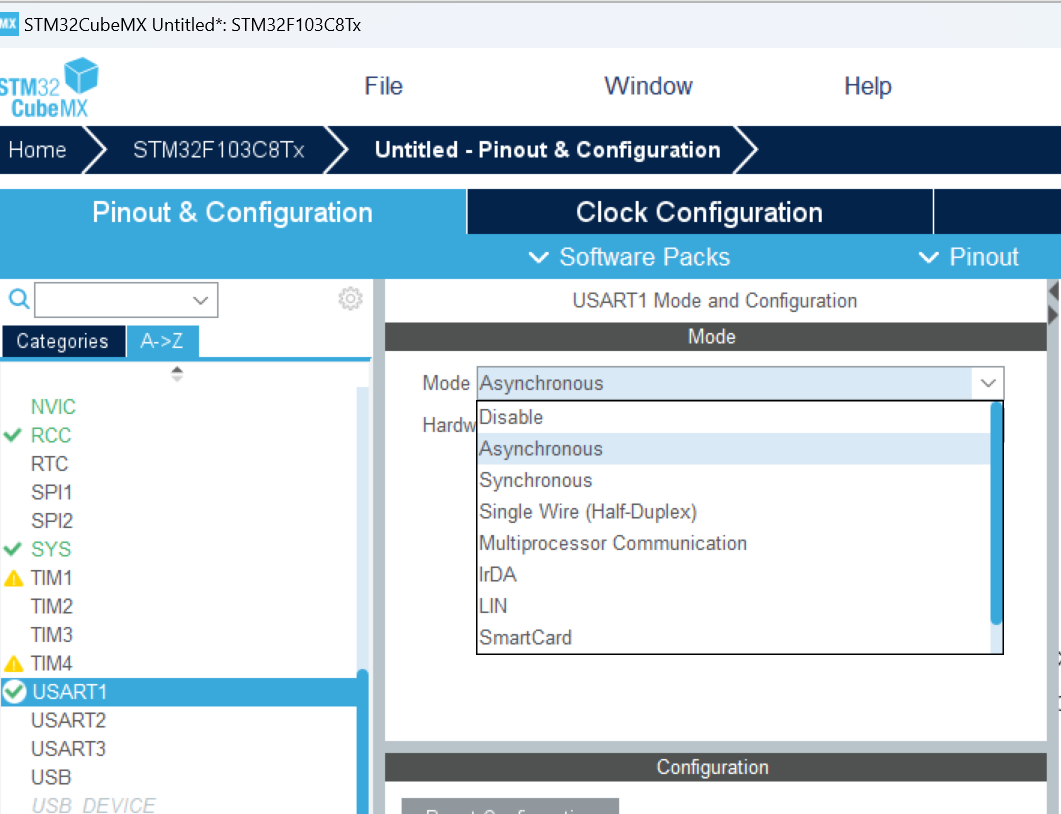Choose Multiprocessor Communication mode
Screen dimensions: 1061x814
733,543
